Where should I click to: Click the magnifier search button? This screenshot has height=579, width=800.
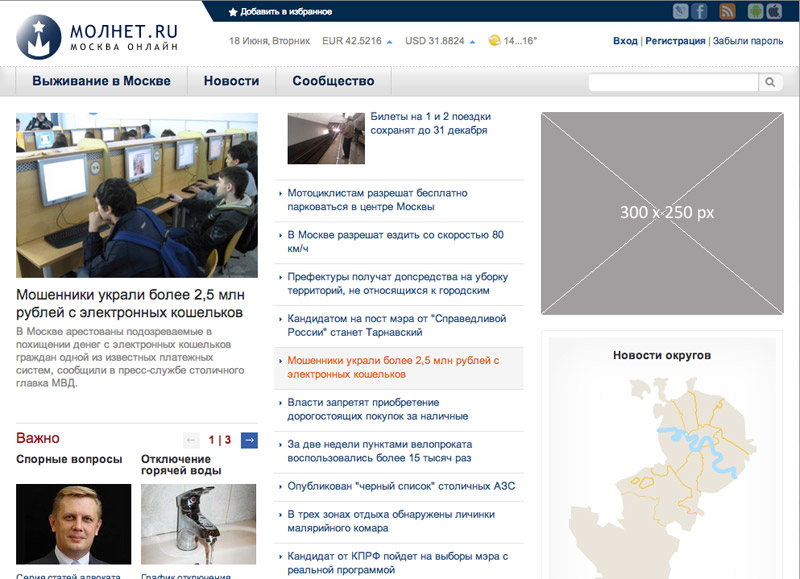[x=770, y=82]
